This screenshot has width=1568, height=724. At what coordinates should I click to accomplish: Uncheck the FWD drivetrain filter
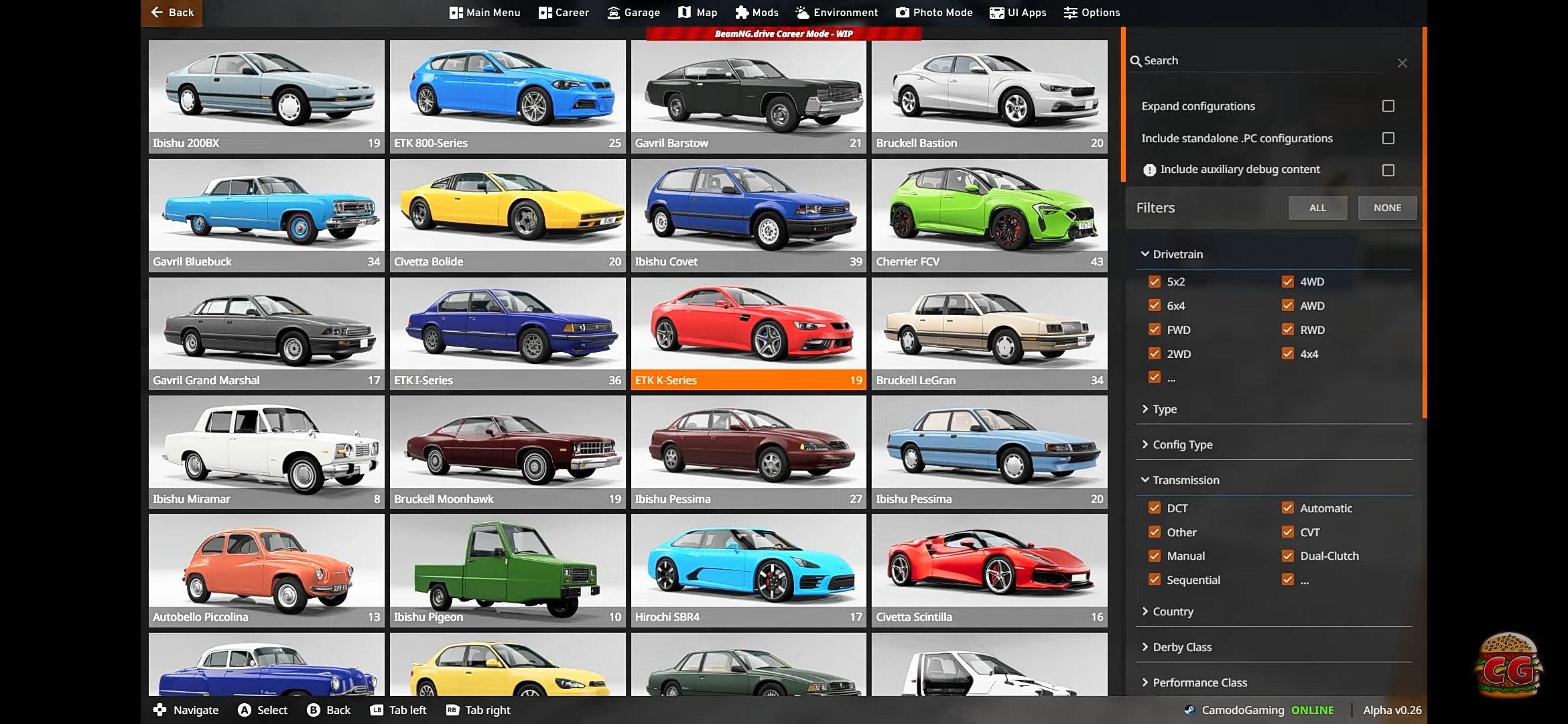(x=1155, y=329)
